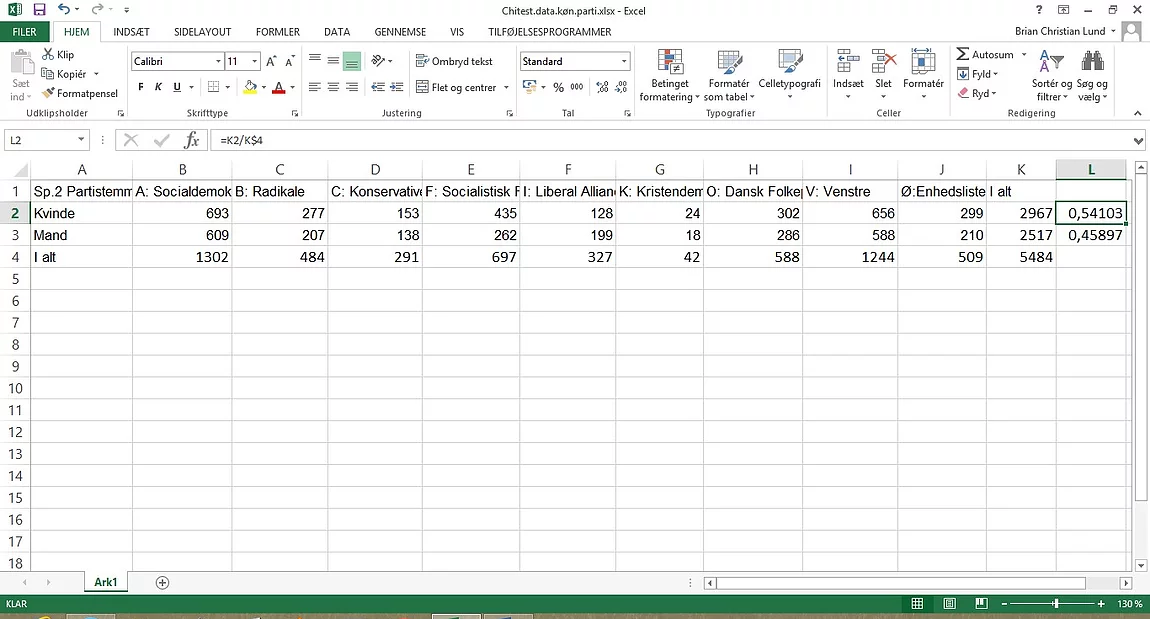This screenshot has width=1150, height=619.
Task: Switch to the DATA tab
Action: [x=337, y=32]
